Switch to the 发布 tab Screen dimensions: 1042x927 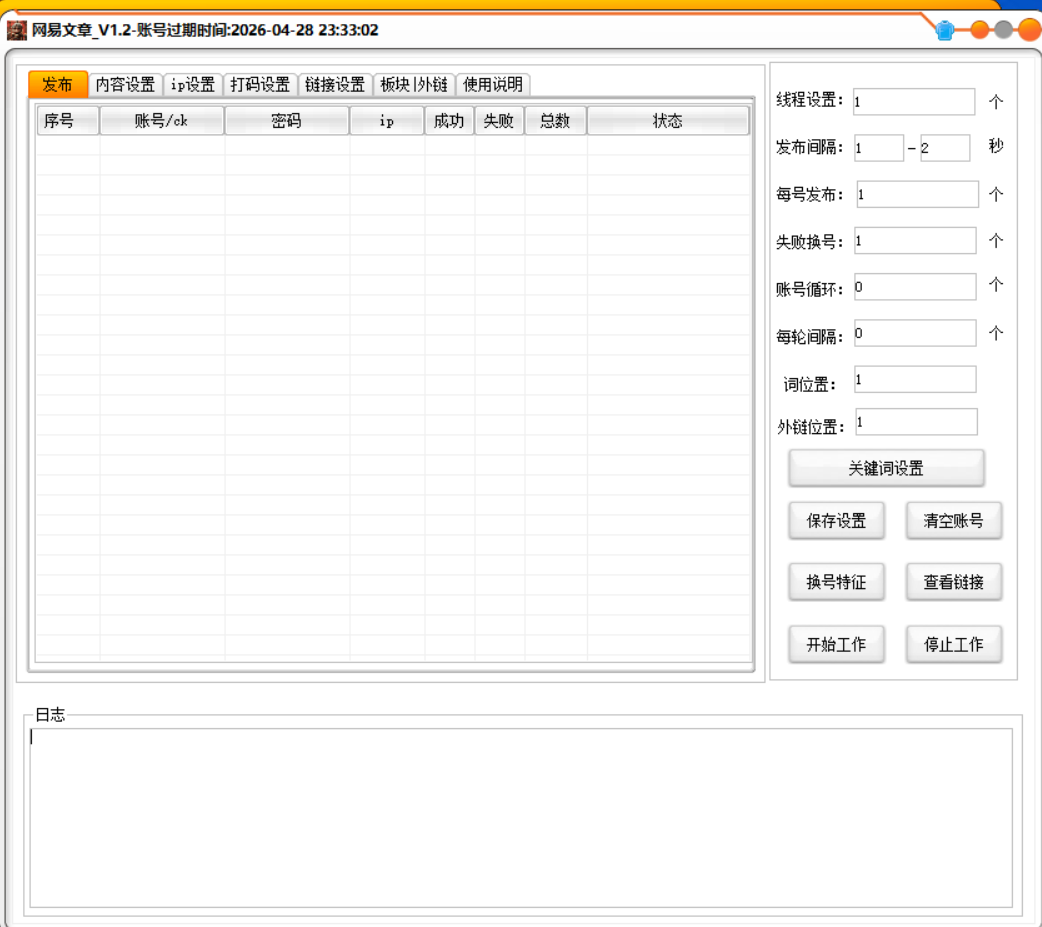(57, 84)
